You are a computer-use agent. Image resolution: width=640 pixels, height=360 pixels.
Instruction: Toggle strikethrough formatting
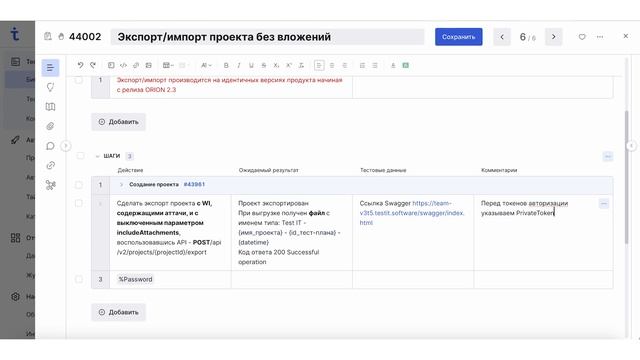(x=264, y=65)
